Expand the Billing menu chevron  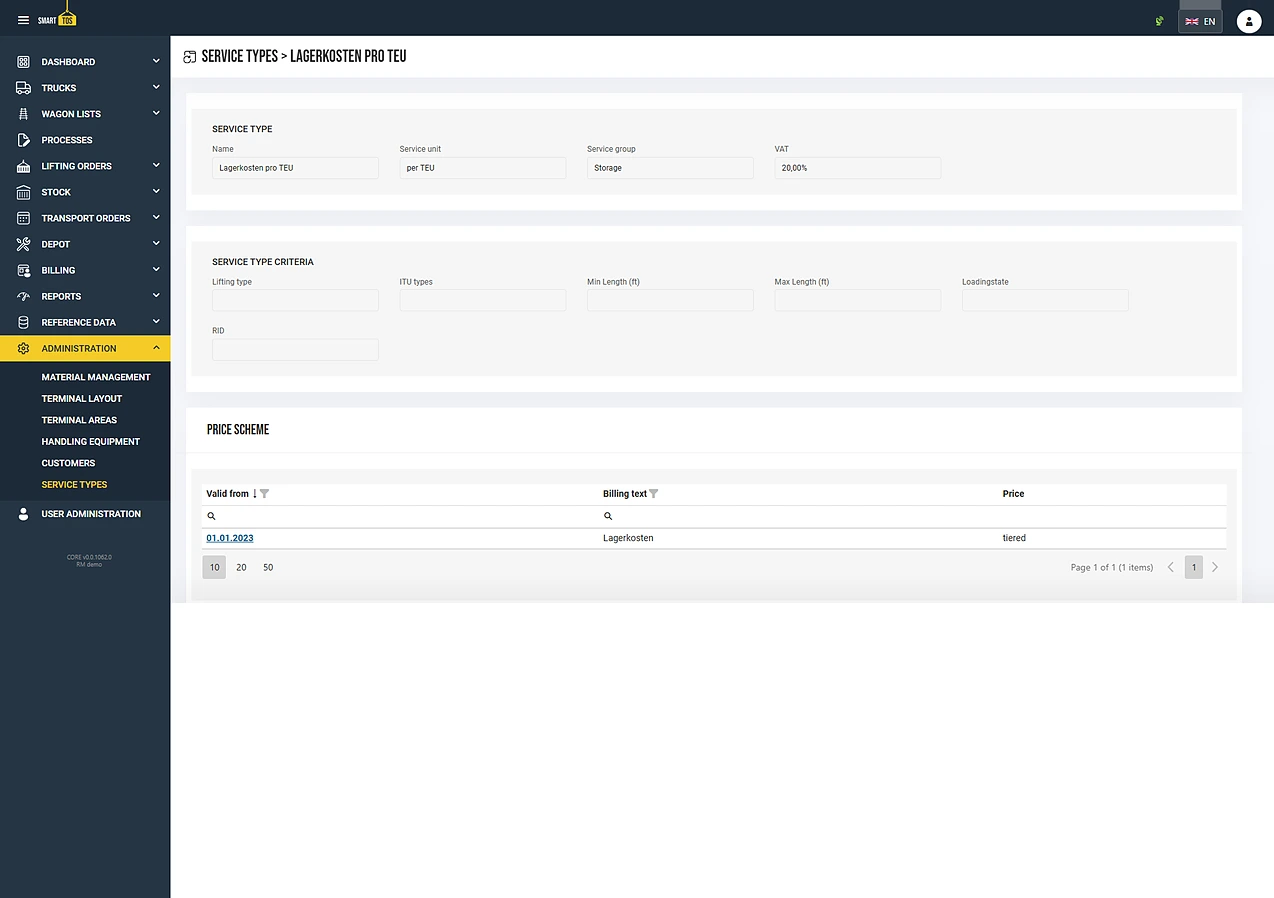156,269
